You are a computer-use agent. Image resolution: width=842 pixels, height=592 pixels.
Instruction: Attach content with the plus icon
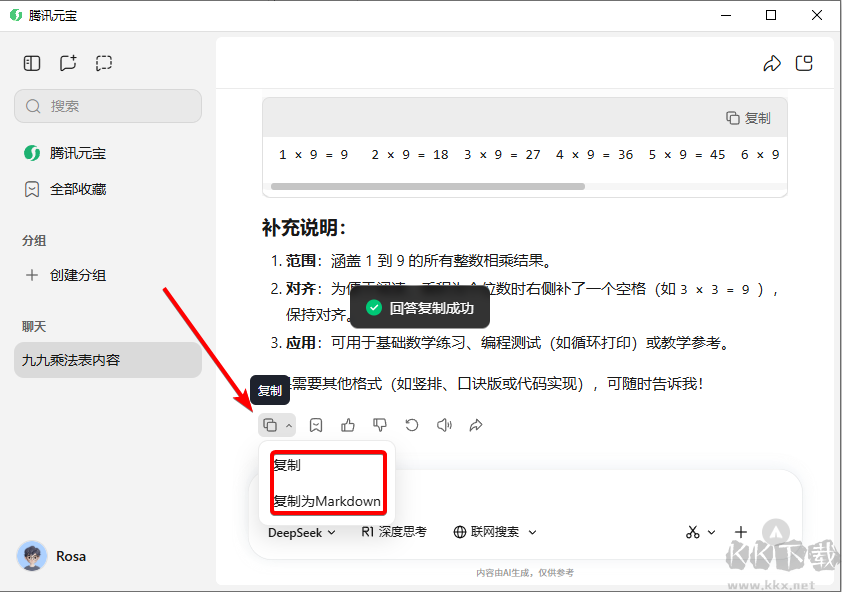[740, 532]
